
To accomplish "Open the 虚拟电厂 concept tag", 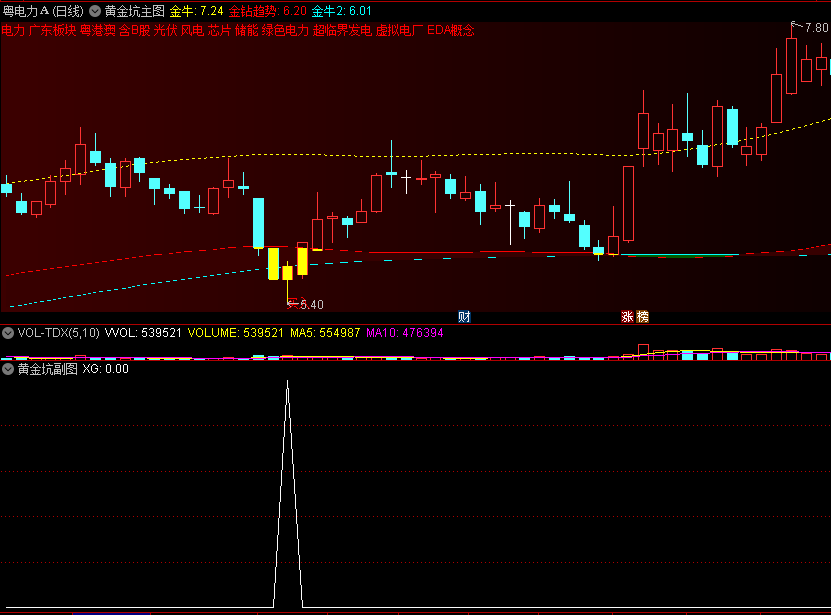I will 399,31.
